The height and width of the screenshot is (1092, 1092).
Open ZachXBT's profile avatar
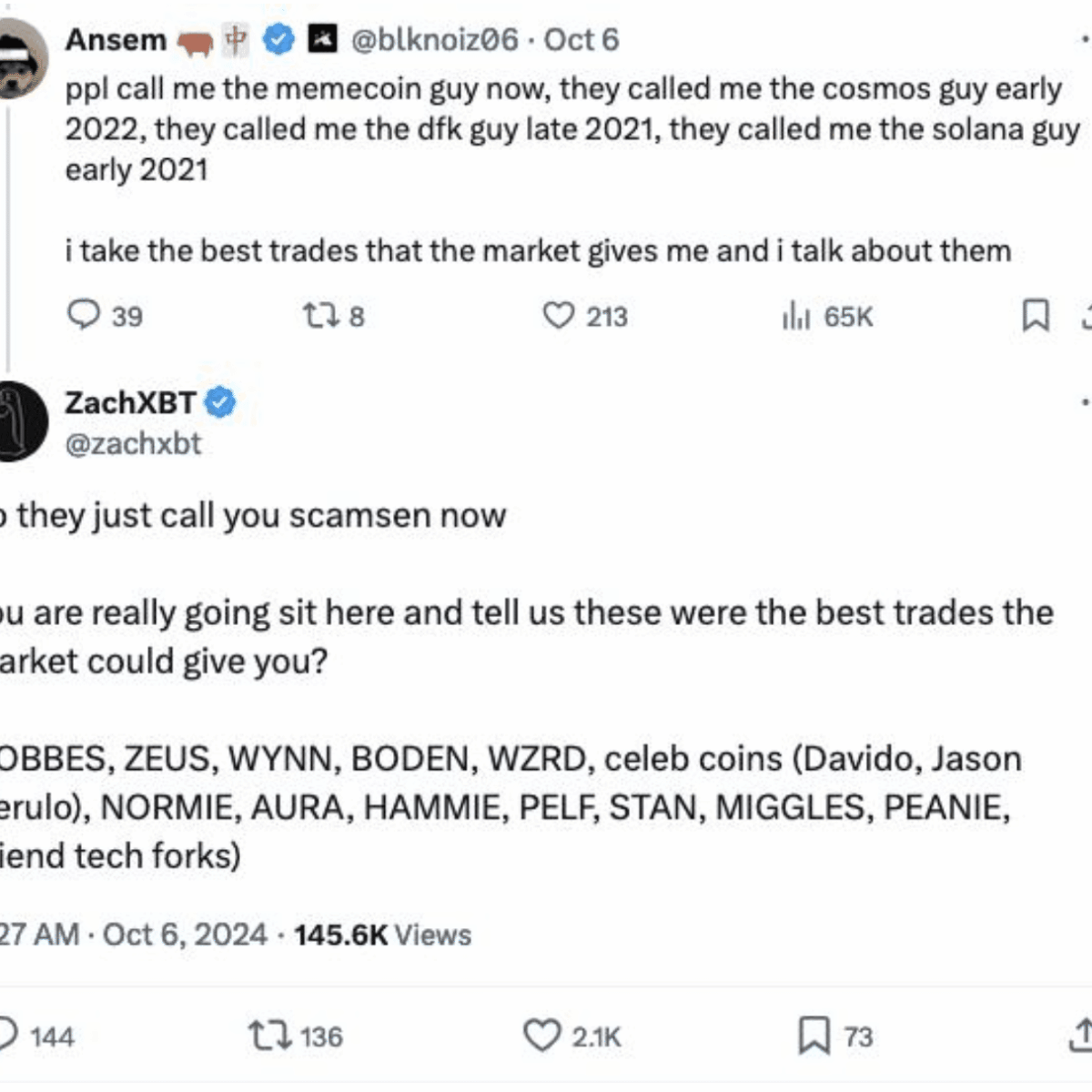tap(22, 421)
